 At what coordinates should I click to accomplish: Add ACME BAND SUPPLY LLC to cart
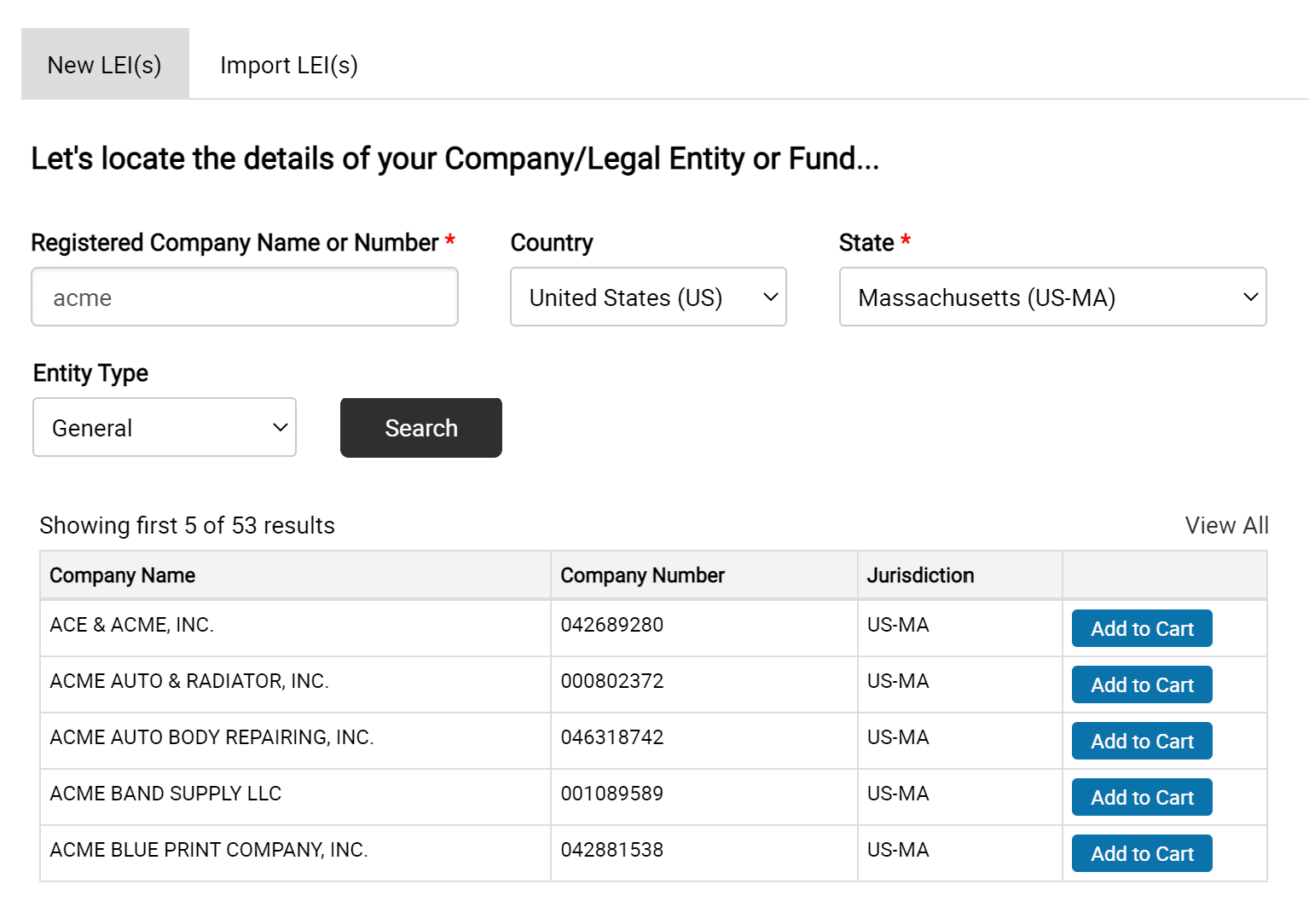point(1141,797)
